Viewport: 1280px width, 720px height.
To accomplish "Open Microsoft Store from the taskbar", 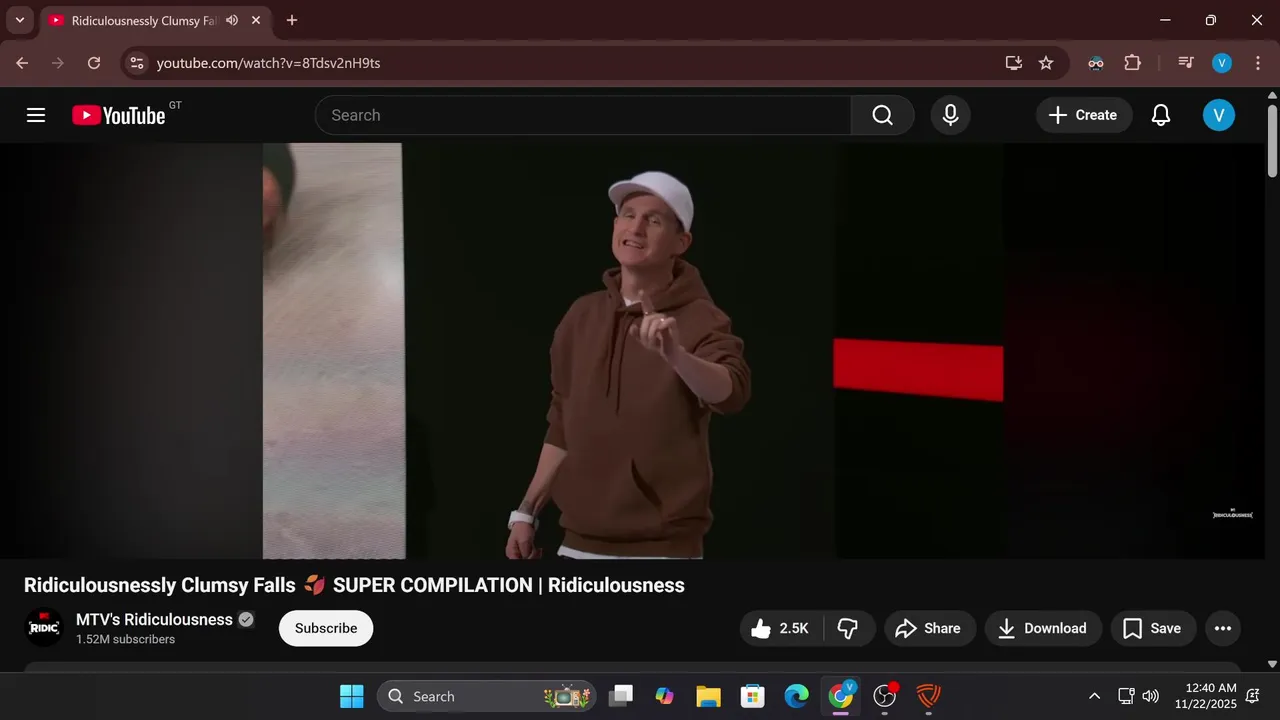I will (752, 696).
